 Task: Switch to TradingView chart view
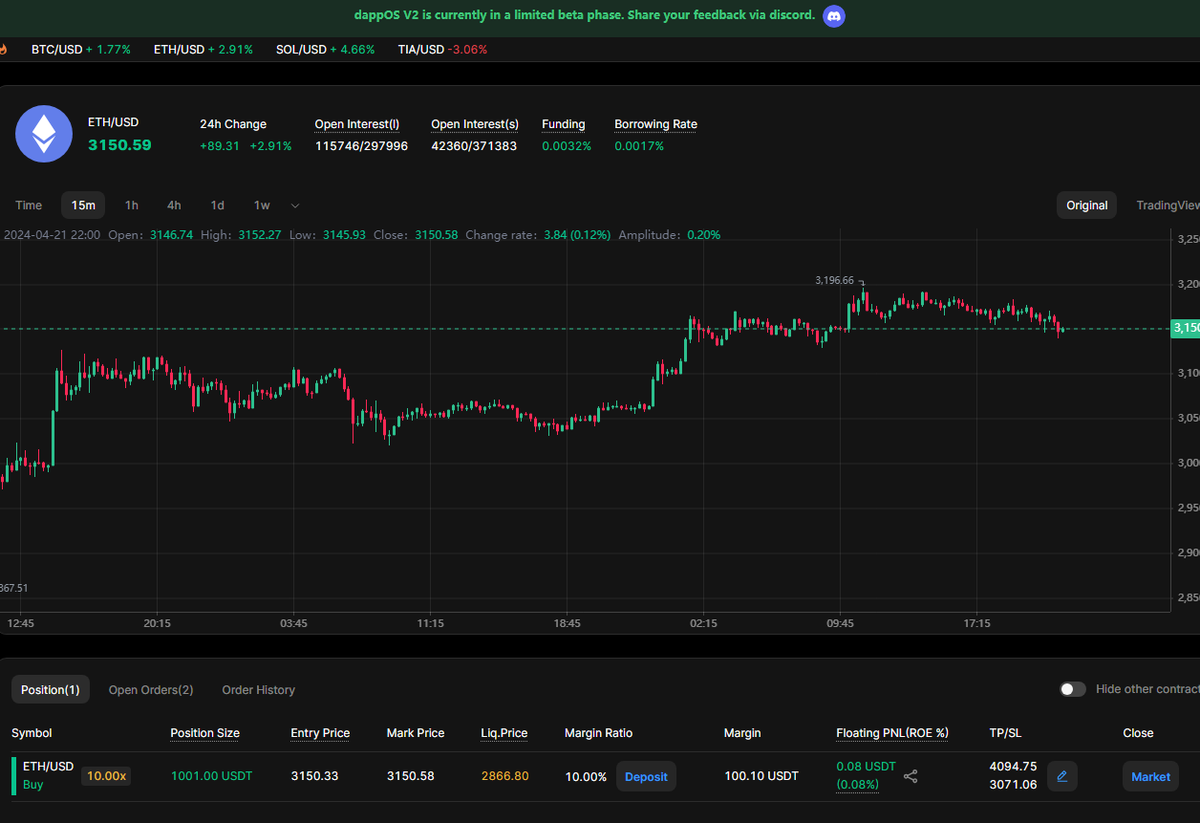(x=1167, y=205)
